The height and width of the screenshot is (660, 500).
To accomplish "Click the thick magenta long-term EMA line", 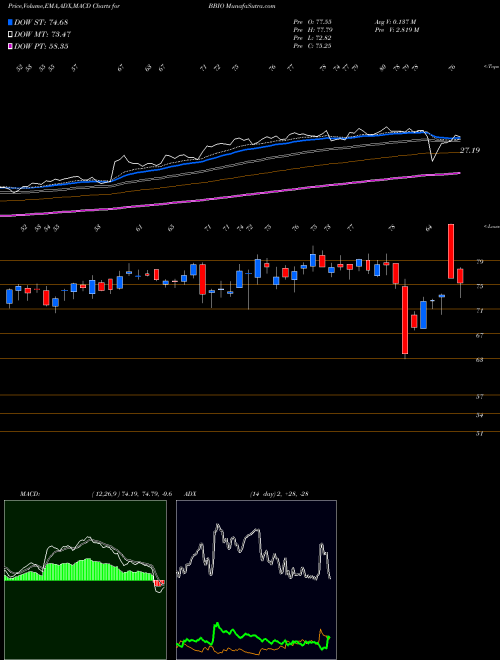I will [x=230, y=197].
